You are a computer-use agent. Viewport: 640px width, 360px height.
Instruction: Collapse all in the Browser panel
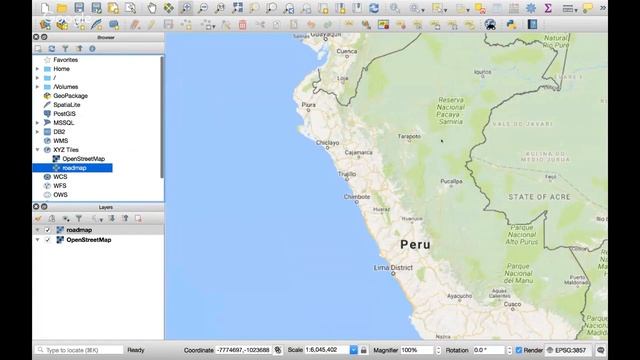click(79, 49)
